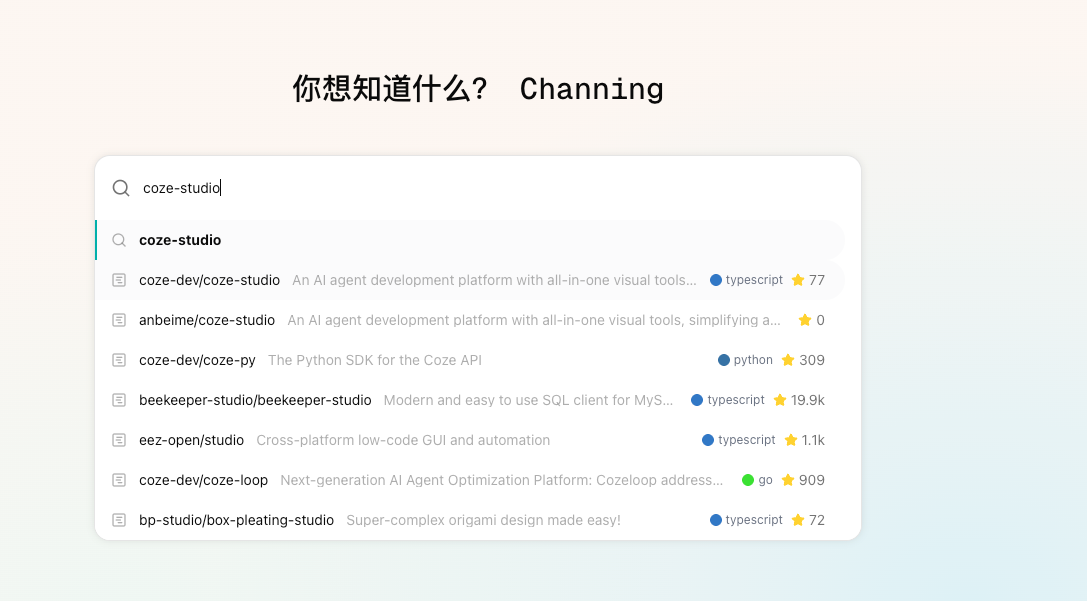This screenshot has width=1087, height=601.
Task: Click the green go language dot
Action: tap(748, 480)
